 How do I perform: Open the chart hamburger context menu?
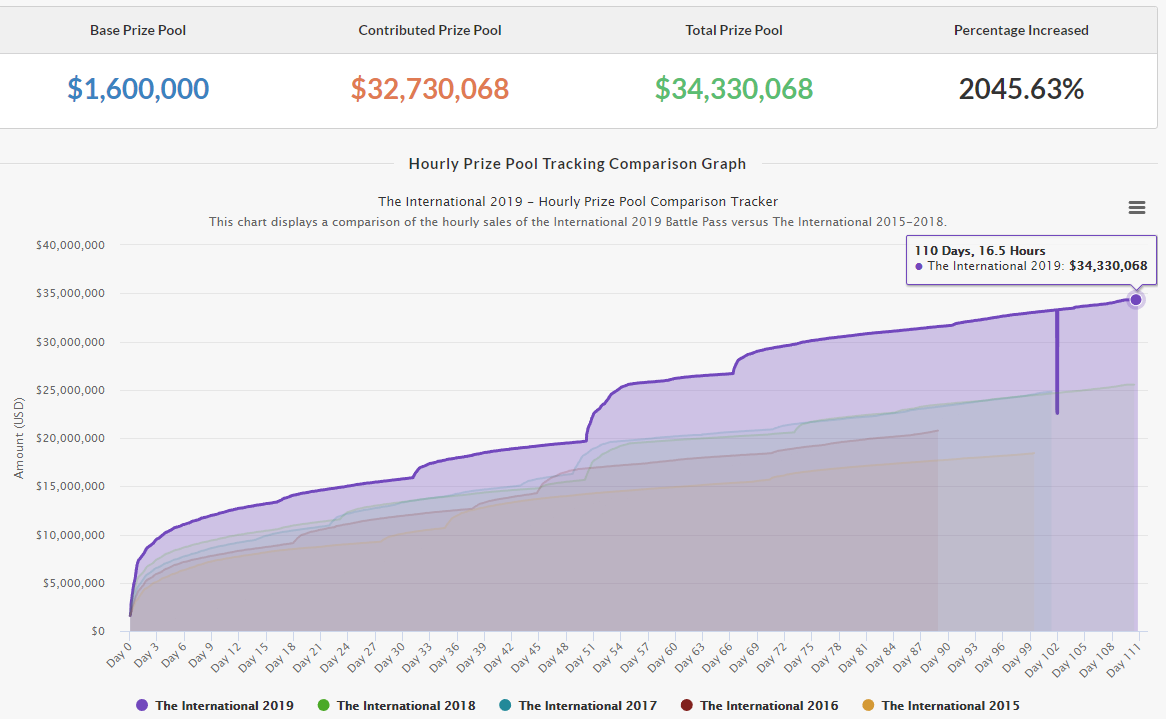point(1136,207)
